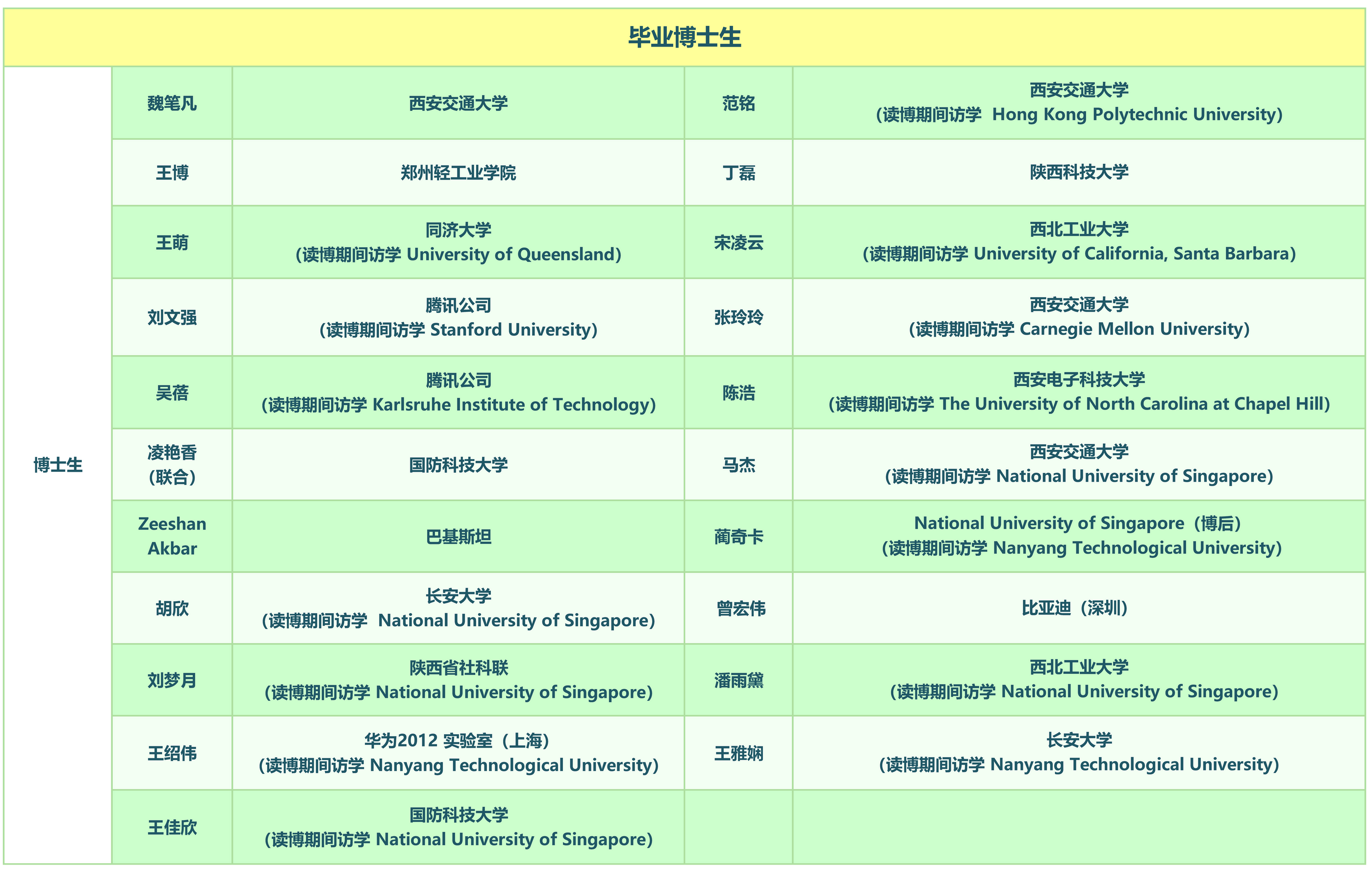Click the name 丁磊
This screenshot has width=1372, height=872.
(738, 173)
